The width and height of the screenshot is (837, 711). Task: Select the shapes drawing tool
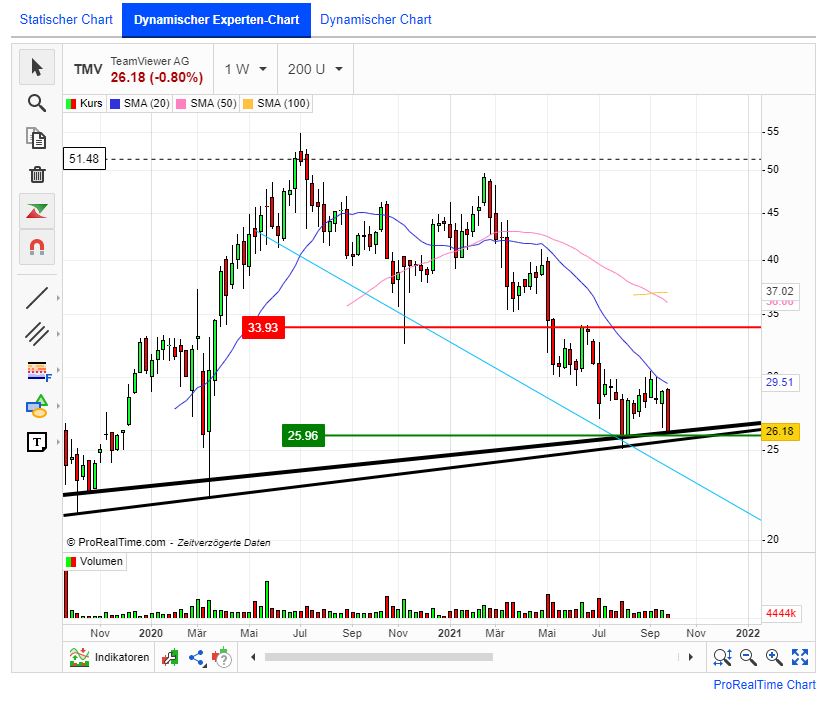(x=37, y=406)
